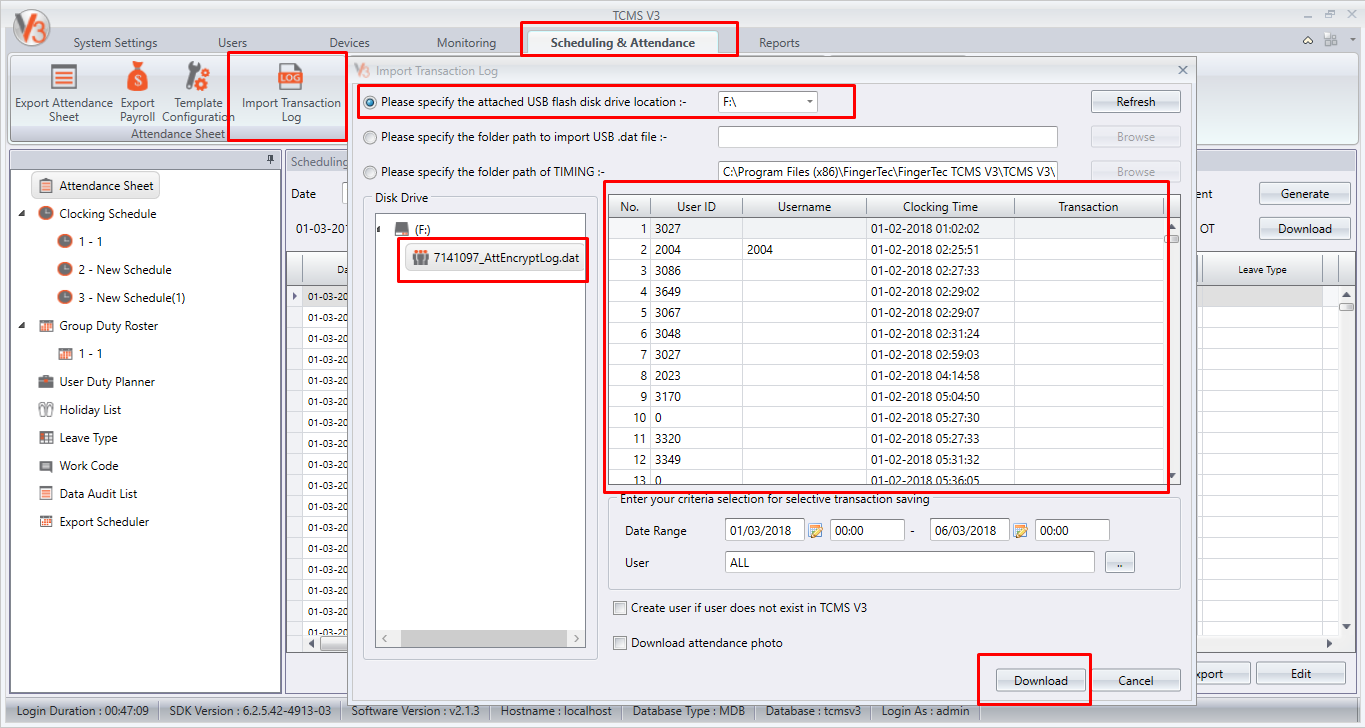This screenshot has width=1365, height=728.
Task: Close the Import Transaction Log dialog
Action: click(x=1183, y=70)
